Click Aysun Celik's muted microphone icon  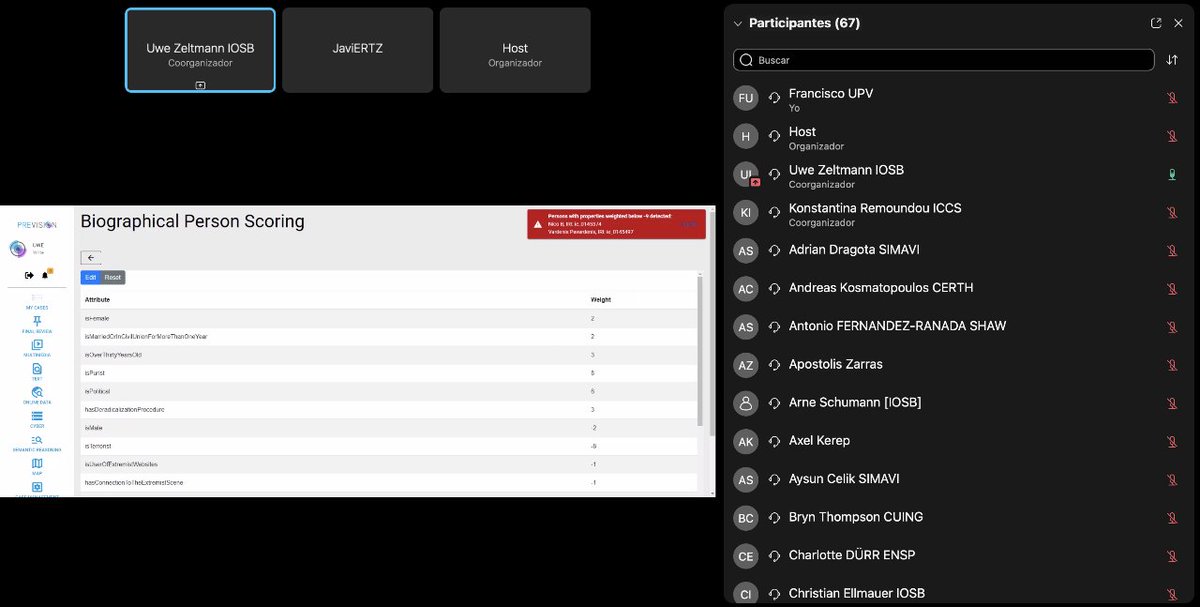1172,480
